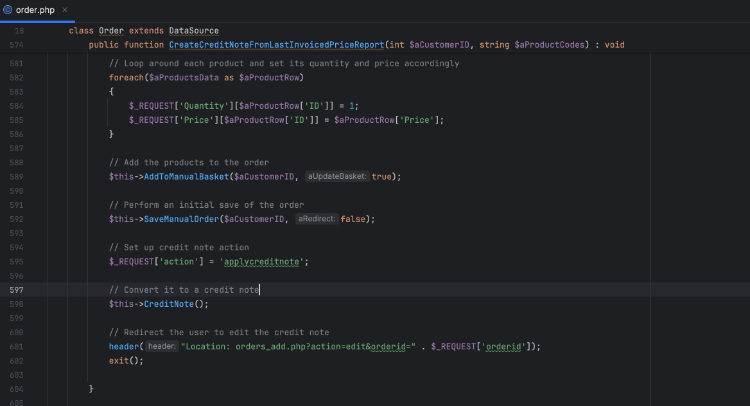The height and width of the screenshot is (406, 750).
Task: Click the sticky line 'class Order extends DataSource'
Action: (x=143, y=31)
